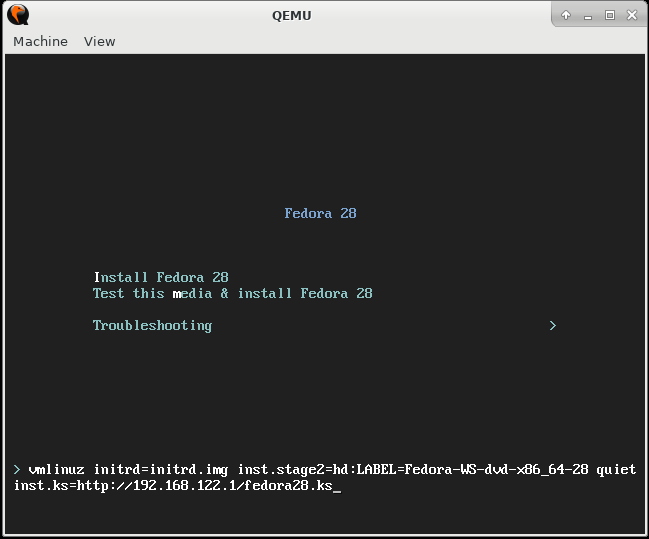Expand Troubleshooting submenu chevron arrow
Image resolution: width=649 pixels, height=539 pixels.
tap(553, 326)
